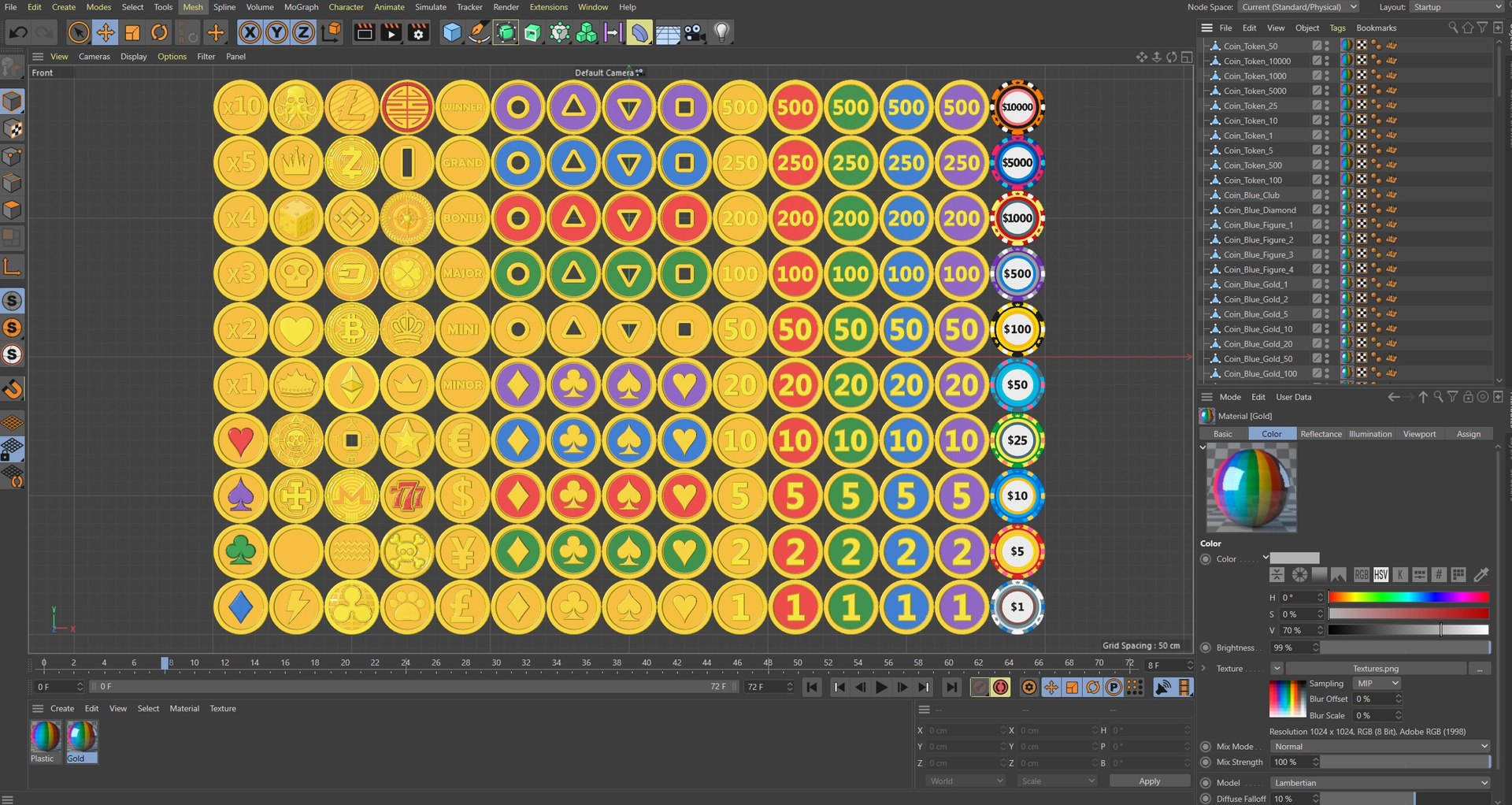
Task: Toggle animation radio for Color parameter
Action: (1206, 559)
